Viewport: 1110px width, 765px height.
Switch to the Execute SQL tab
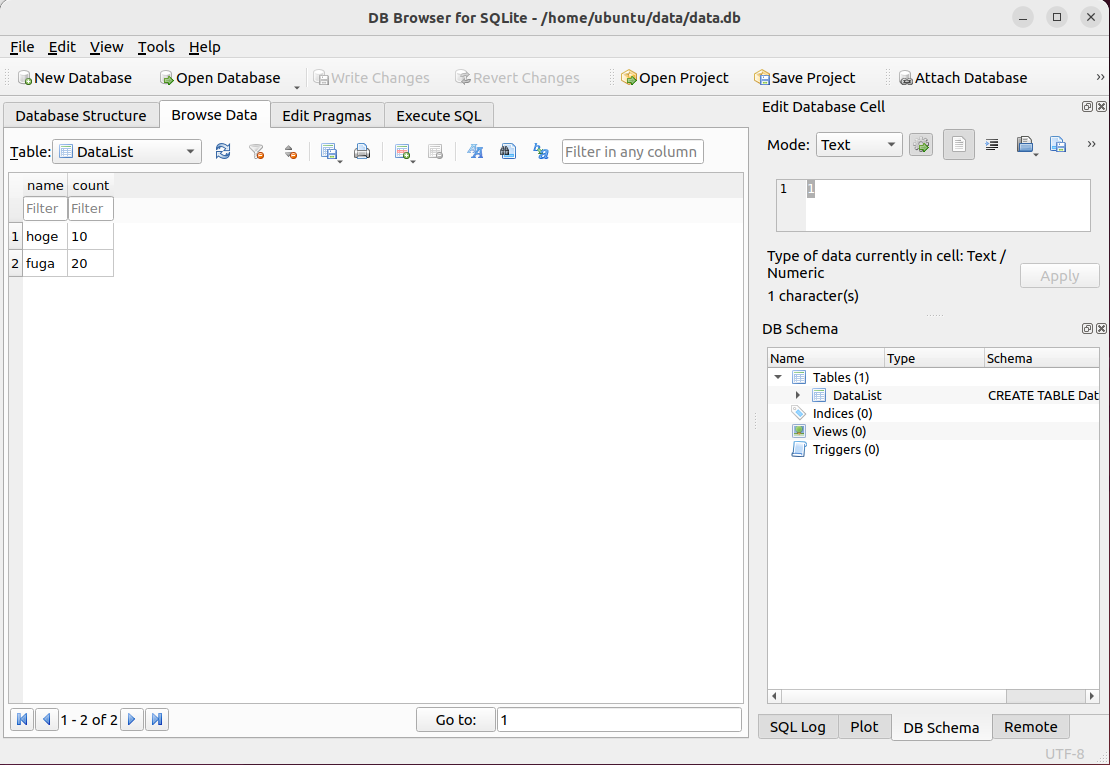pyautogui.click(x=438, y=115)
